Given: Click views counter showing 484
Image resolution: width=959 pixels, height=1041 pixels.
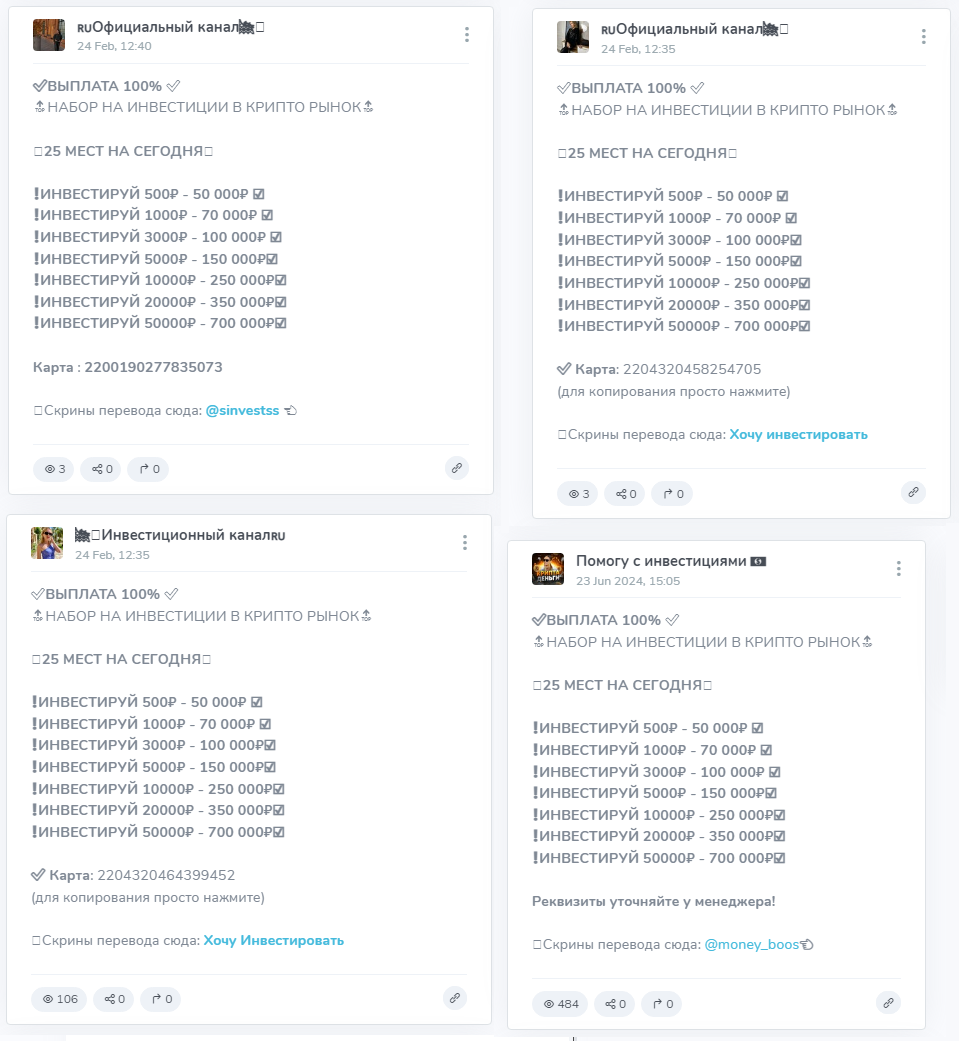Looking at the screenshot, I should point(560,1004).
